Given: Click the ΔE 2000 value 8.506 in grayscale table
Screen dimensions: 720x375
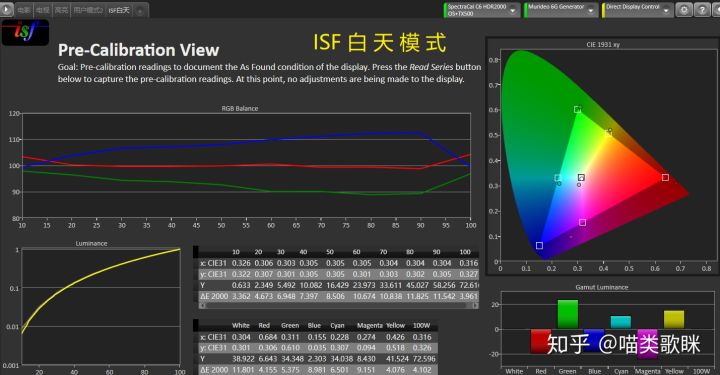Looking at the screenshot, I should point(335,297).
